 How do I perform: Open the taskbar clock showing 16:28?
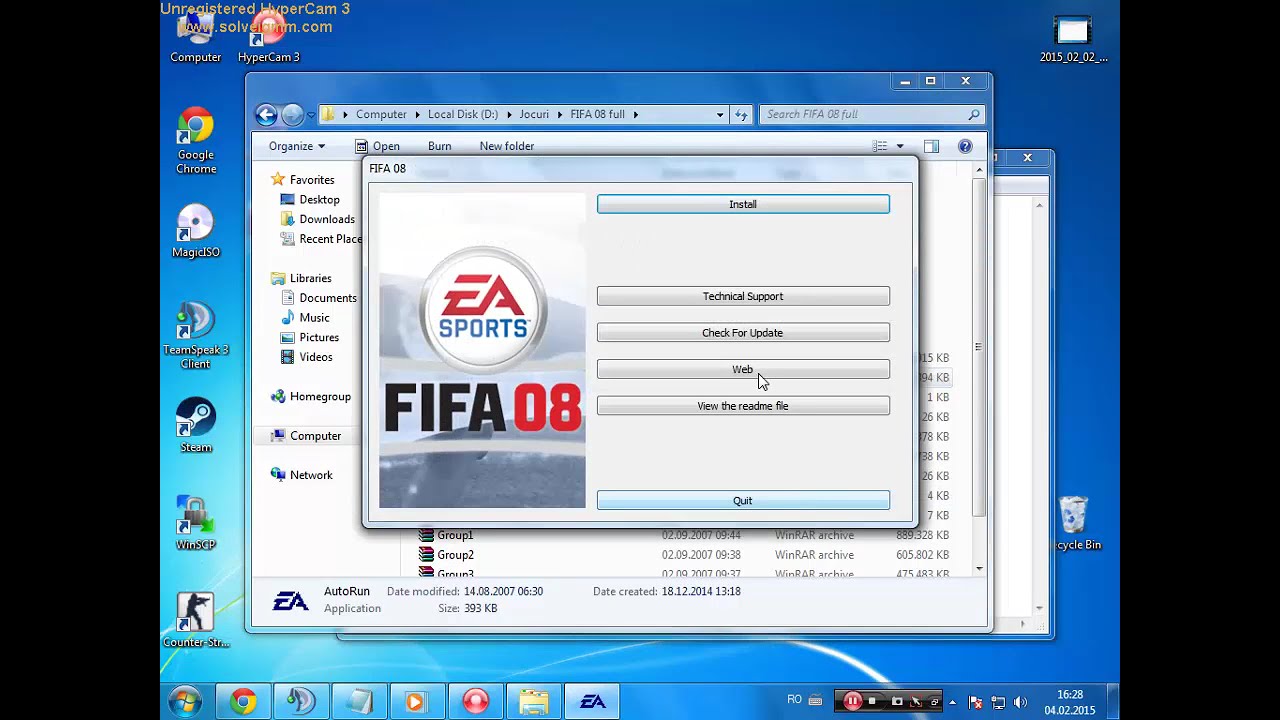[x=1069, y=702]
